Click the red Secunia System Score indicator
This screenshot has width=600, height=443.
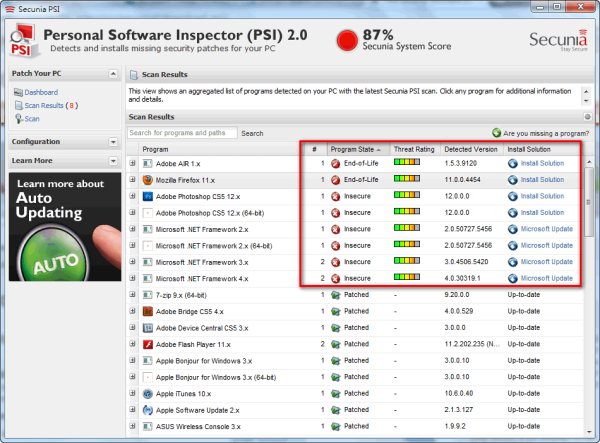tap(347, 41)
